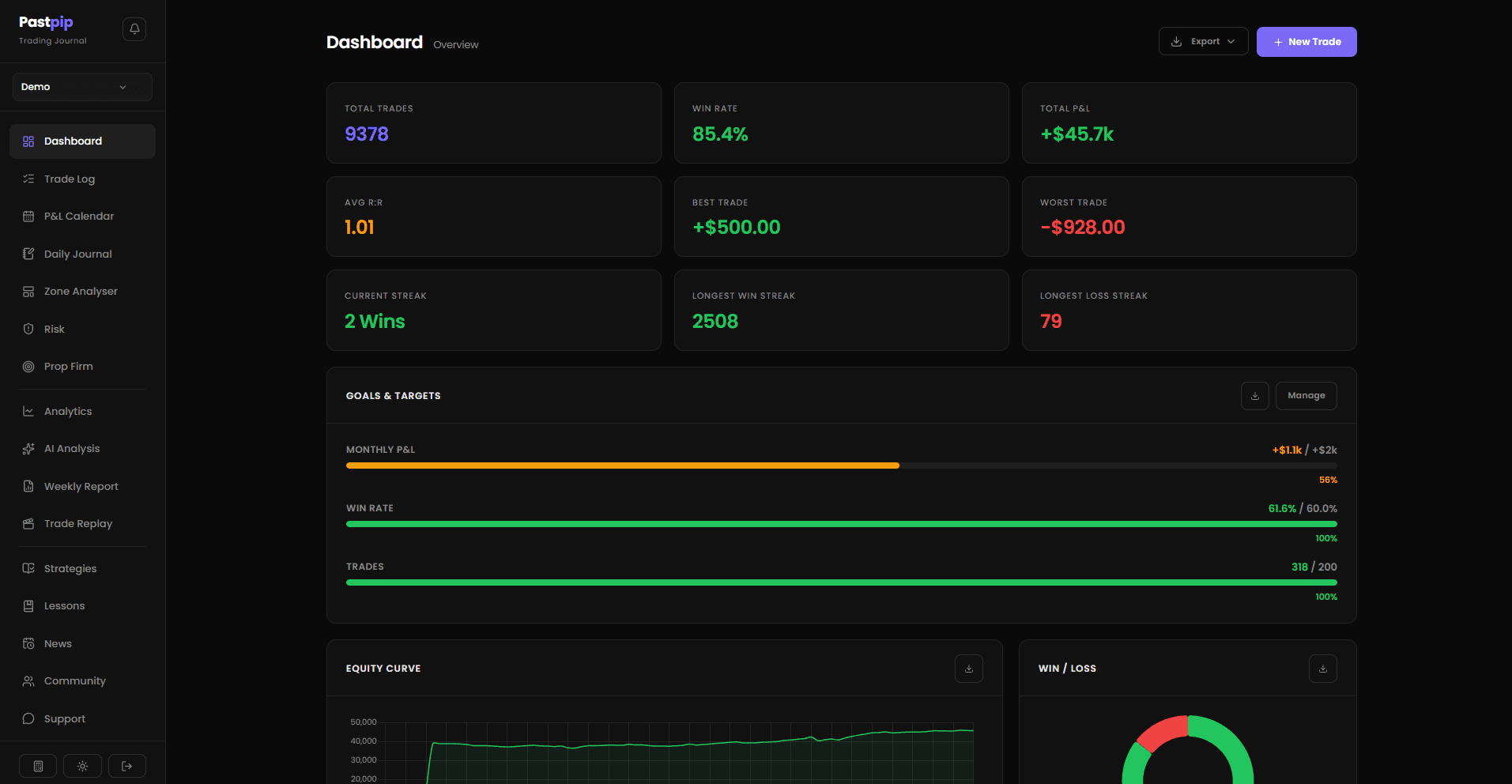1512x784 pixels.
Task: Click the Best Trade value +$500.00
Action: [x=736, y=228]
